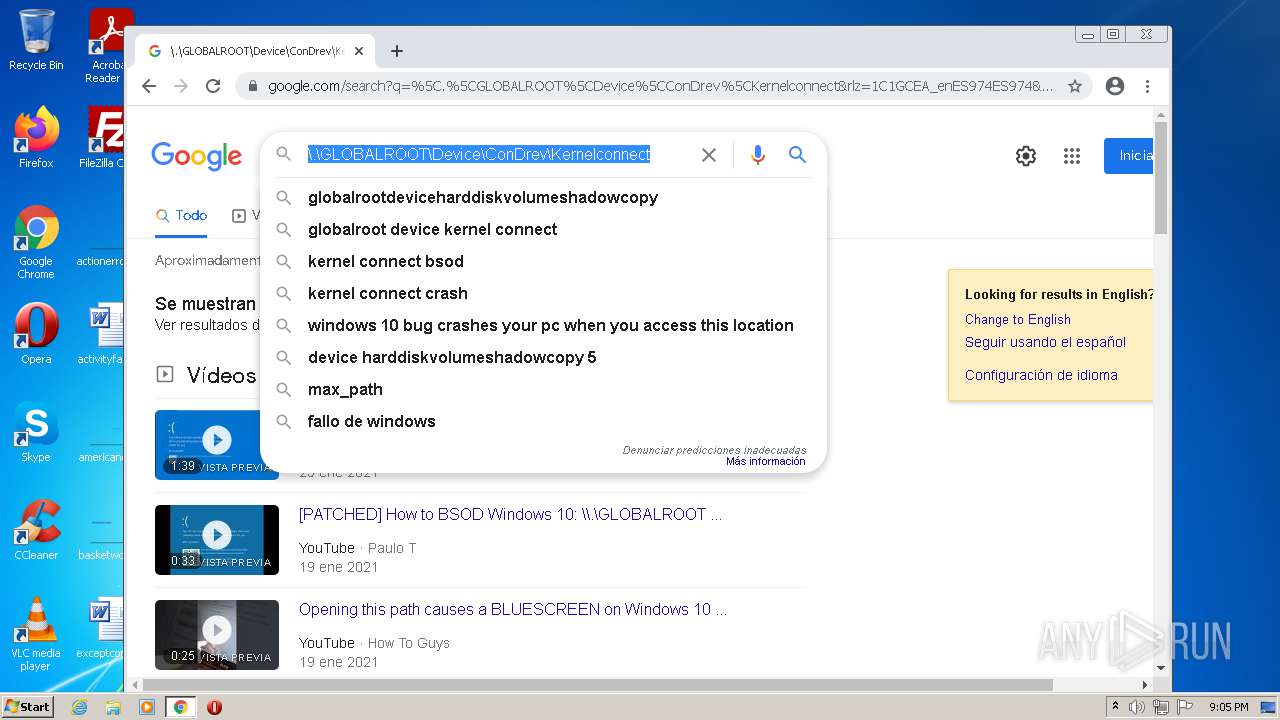The height and width of the screenshot is (720, 1280).
Task: Open Chrome's three-dot menu
Action: click(1148, 86)
